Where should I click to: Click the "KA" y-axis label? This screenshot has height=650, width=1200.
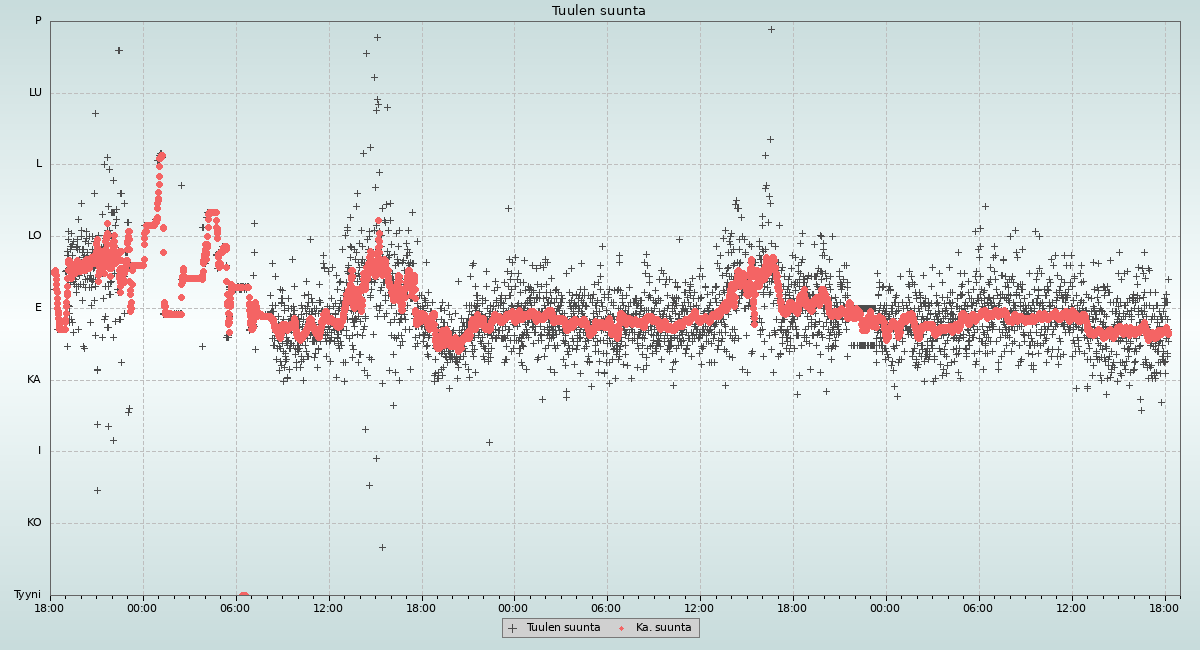pos(34,380)
